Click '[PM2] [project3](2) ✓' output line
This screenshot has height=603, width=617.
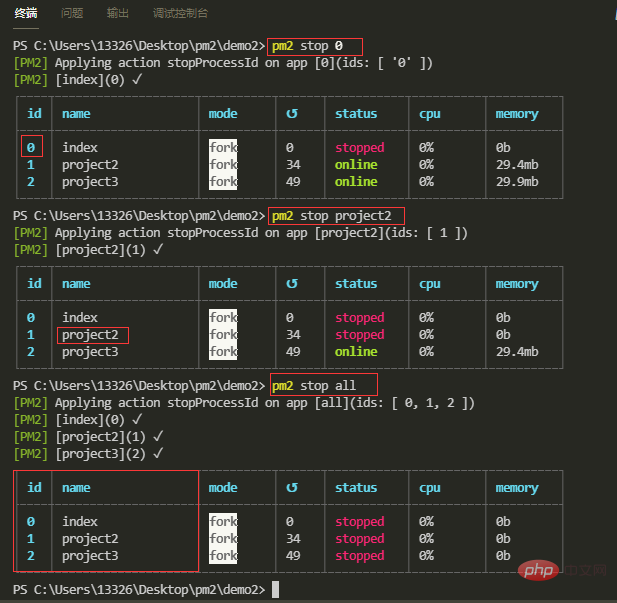click(x=89, y=454)
